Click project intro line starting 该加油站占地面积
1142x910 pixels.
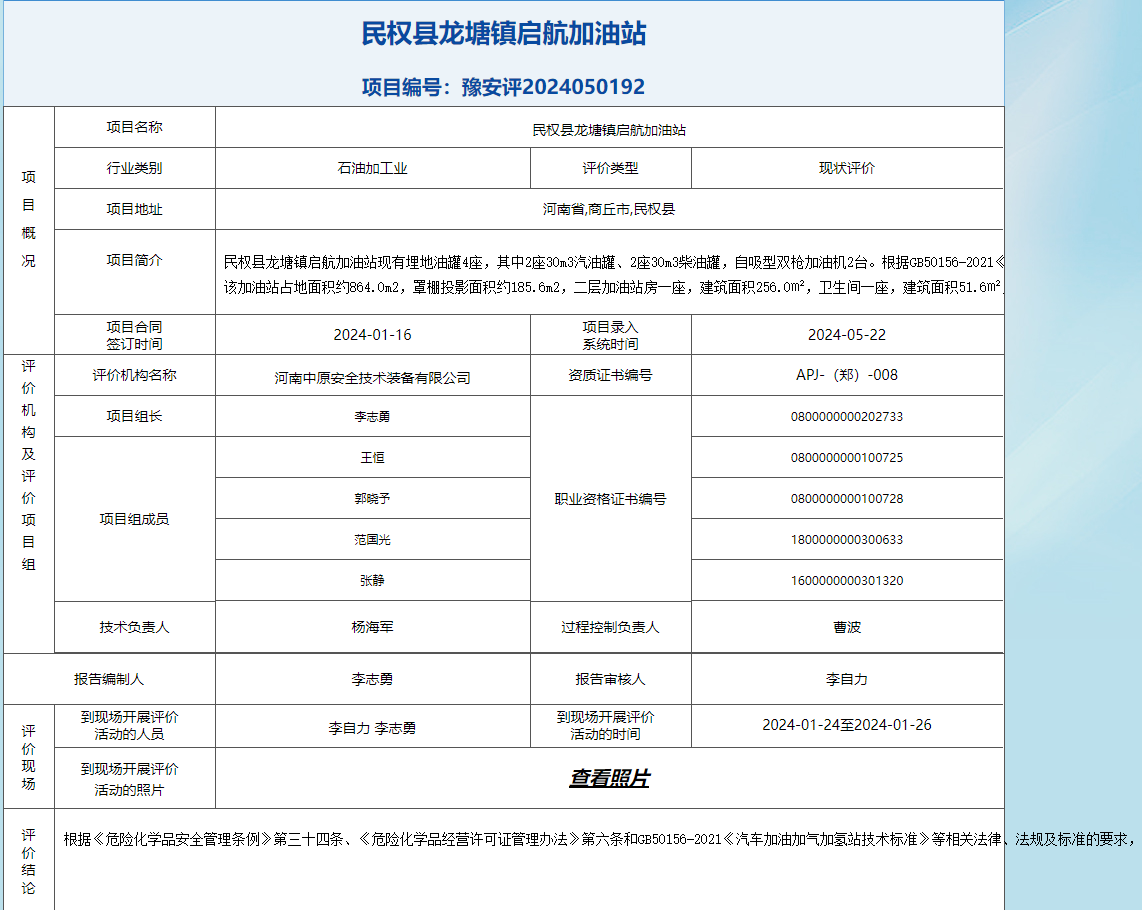(613, 288)
